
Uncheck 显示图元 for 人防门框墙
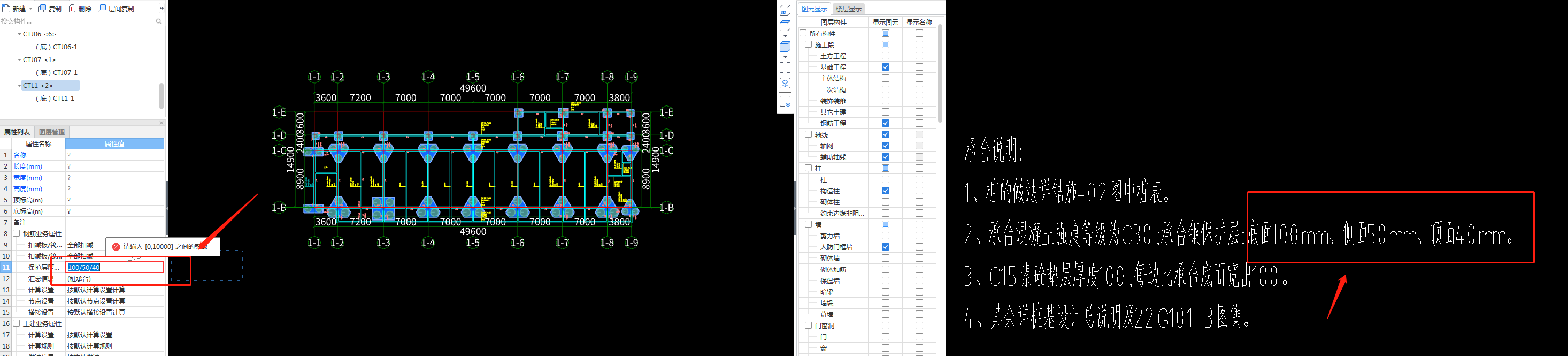click(x=886, y=247)
